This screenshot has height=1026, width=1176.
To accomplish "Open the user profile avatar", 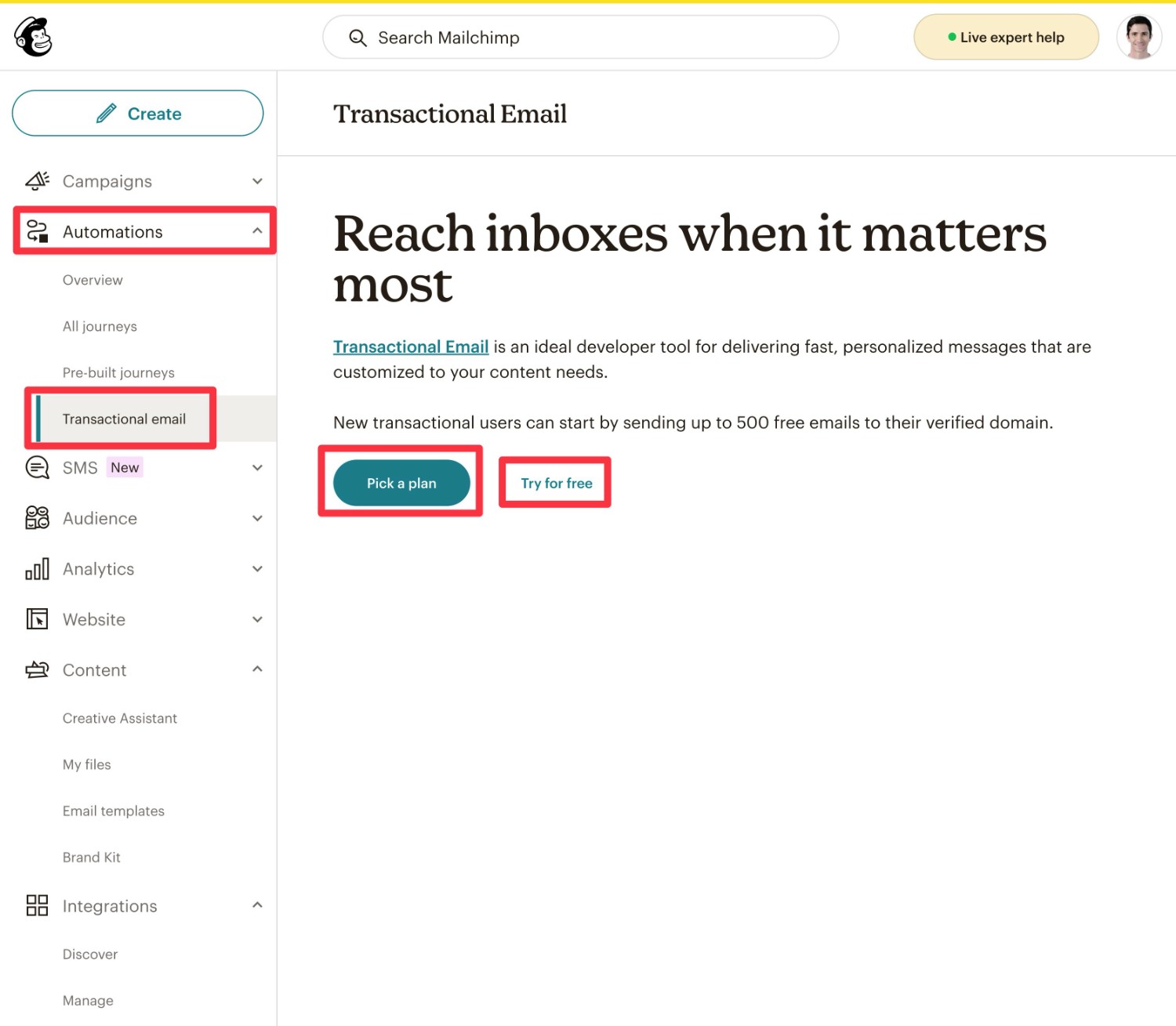I will 1139,37.
